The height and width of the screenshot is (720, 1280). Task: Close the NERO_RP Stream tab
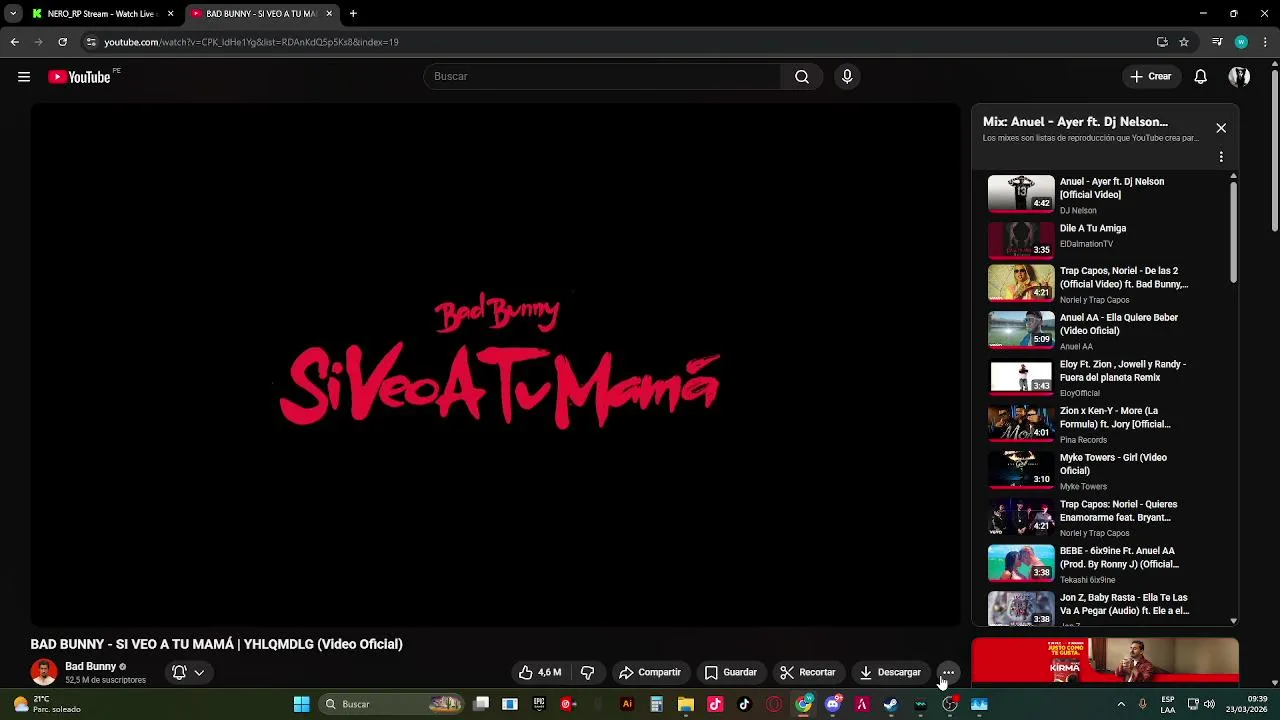tap(170, 14)
